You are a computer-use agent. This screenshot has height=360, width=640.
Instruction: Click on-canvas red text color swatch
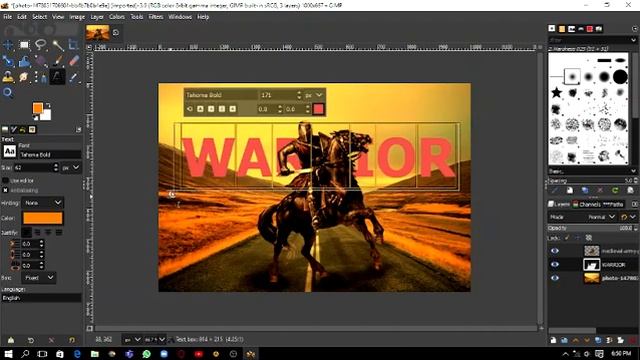(318, 109)
